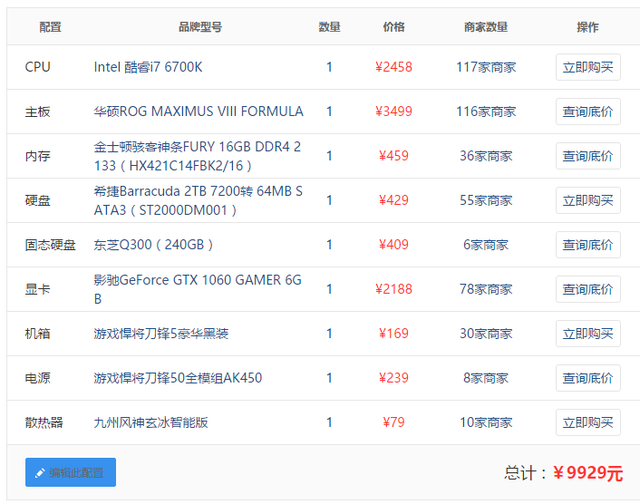Click 查询底价 for 显卡 row

588,289
